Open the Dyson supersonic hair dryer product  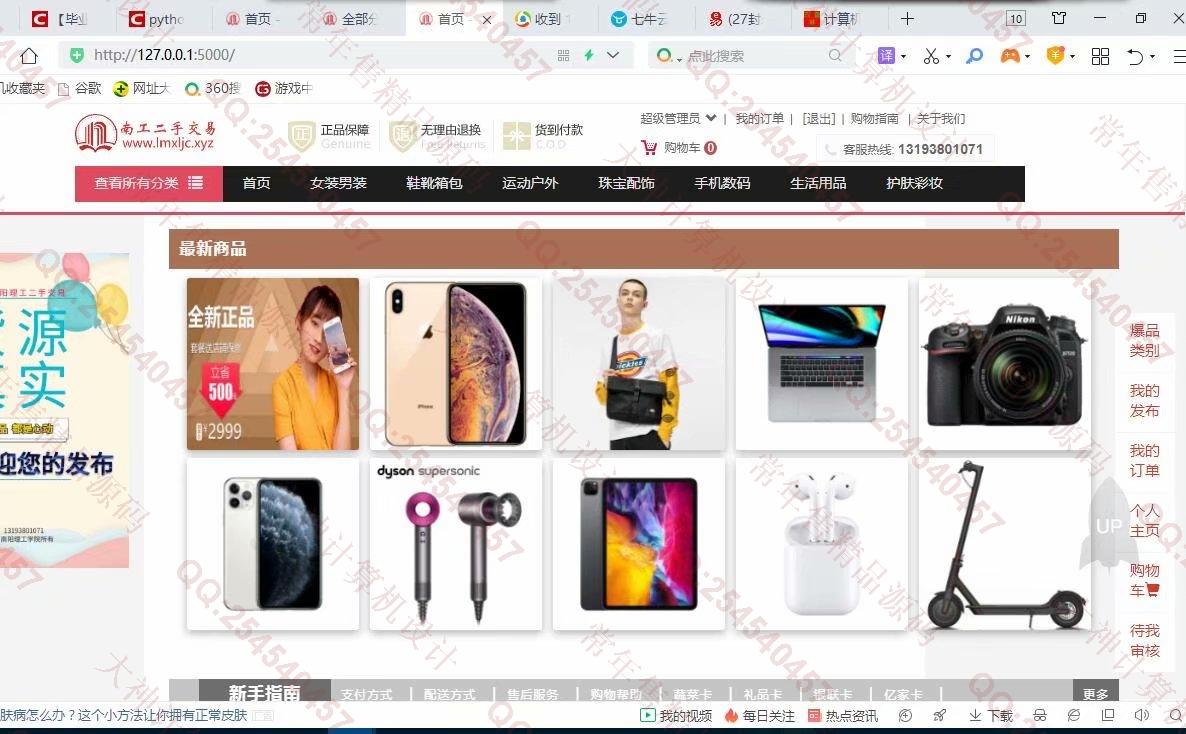tap(455, 544)
